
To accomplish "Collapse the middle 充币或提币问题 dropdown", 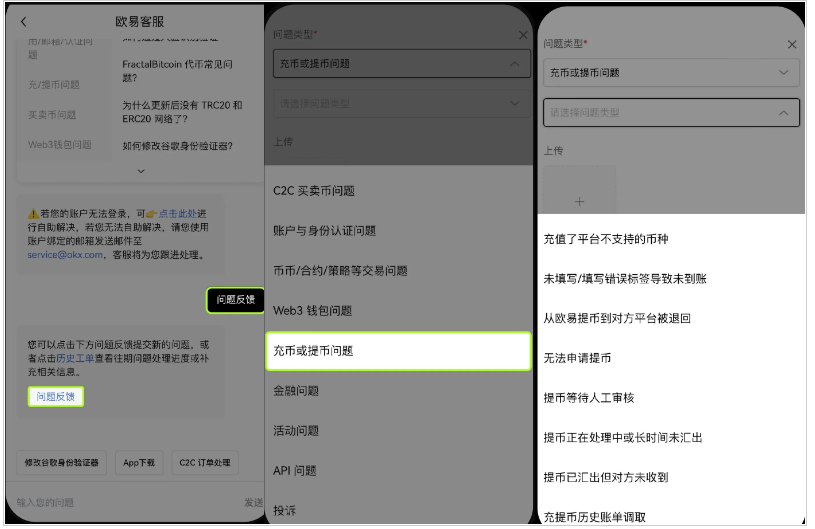I will [x=402, y=63].
